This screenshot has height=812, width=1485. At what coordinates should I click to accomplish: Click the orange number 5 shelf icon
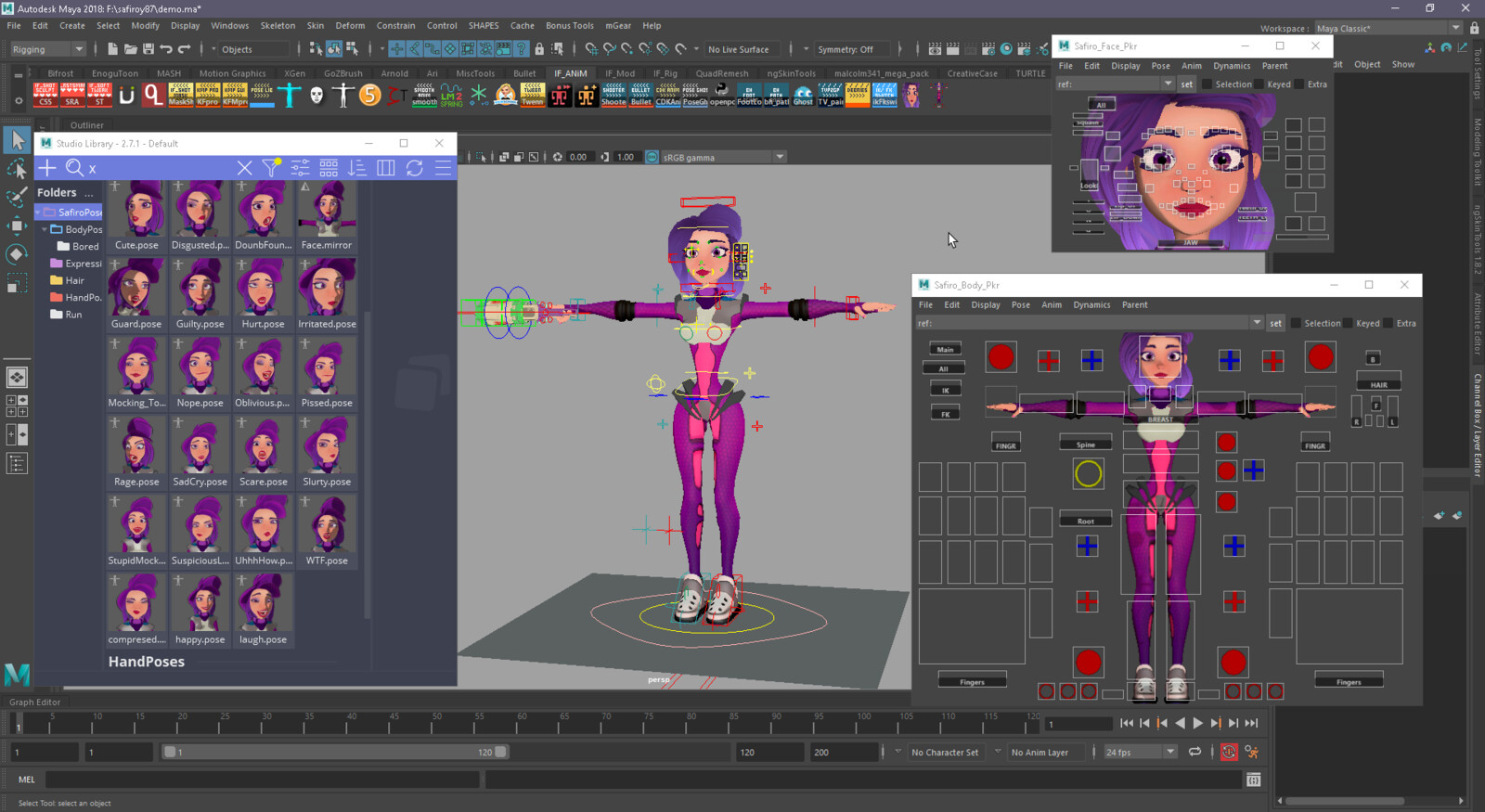coord(370,95)
